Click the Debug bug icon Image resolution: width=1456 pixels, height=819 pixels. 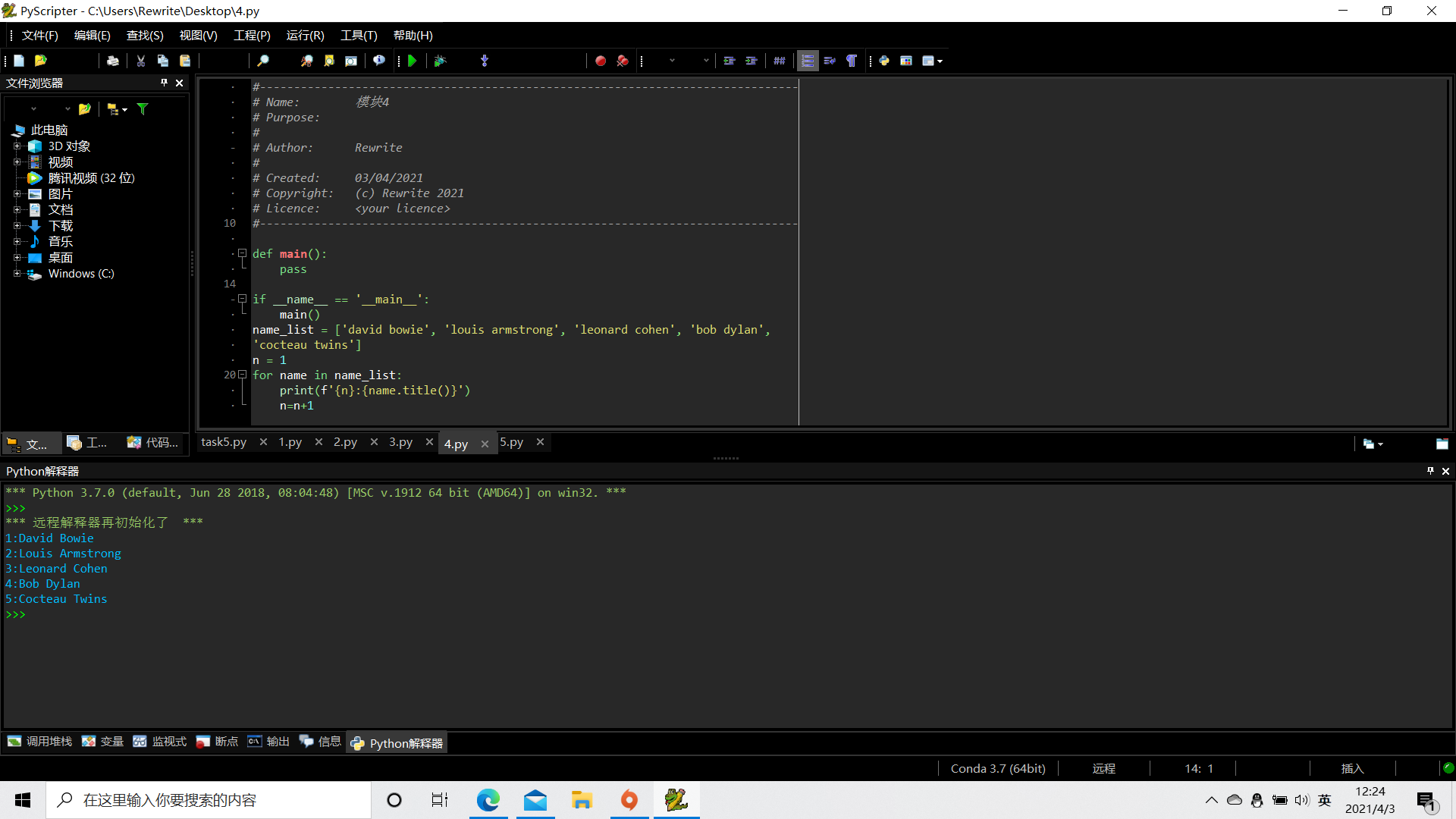pyautogui.click(x=440, y=61)
